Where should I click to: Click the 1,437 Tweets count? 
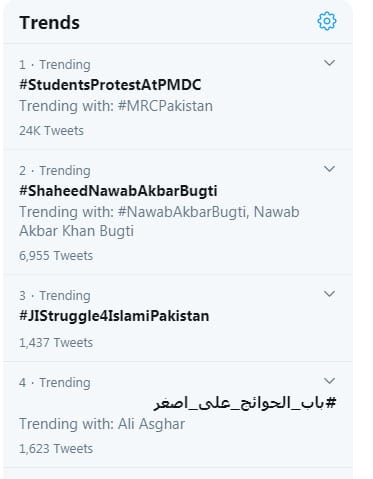(x=56, y=343)
